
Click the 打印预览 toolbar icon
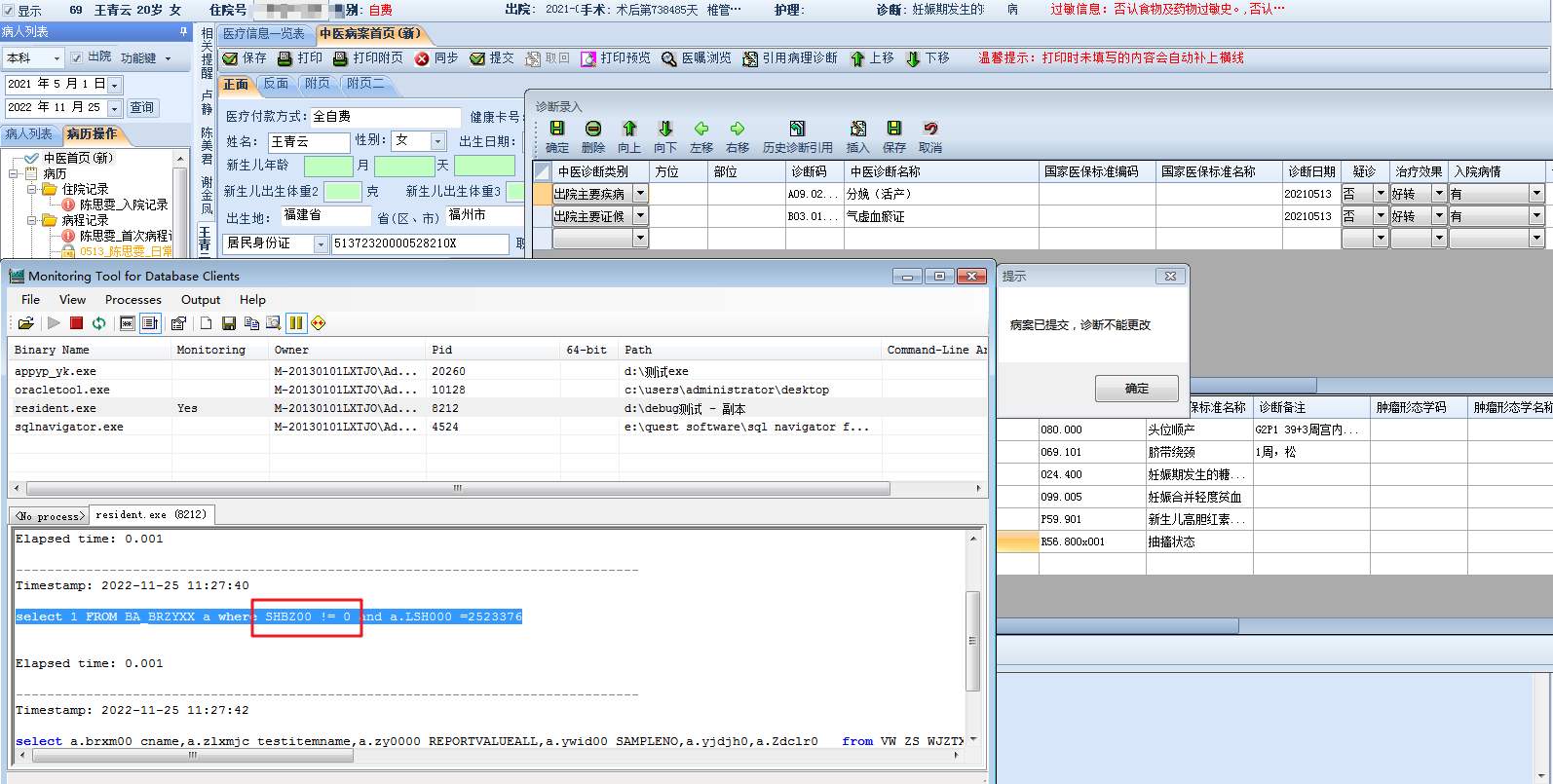pos(588,58)
